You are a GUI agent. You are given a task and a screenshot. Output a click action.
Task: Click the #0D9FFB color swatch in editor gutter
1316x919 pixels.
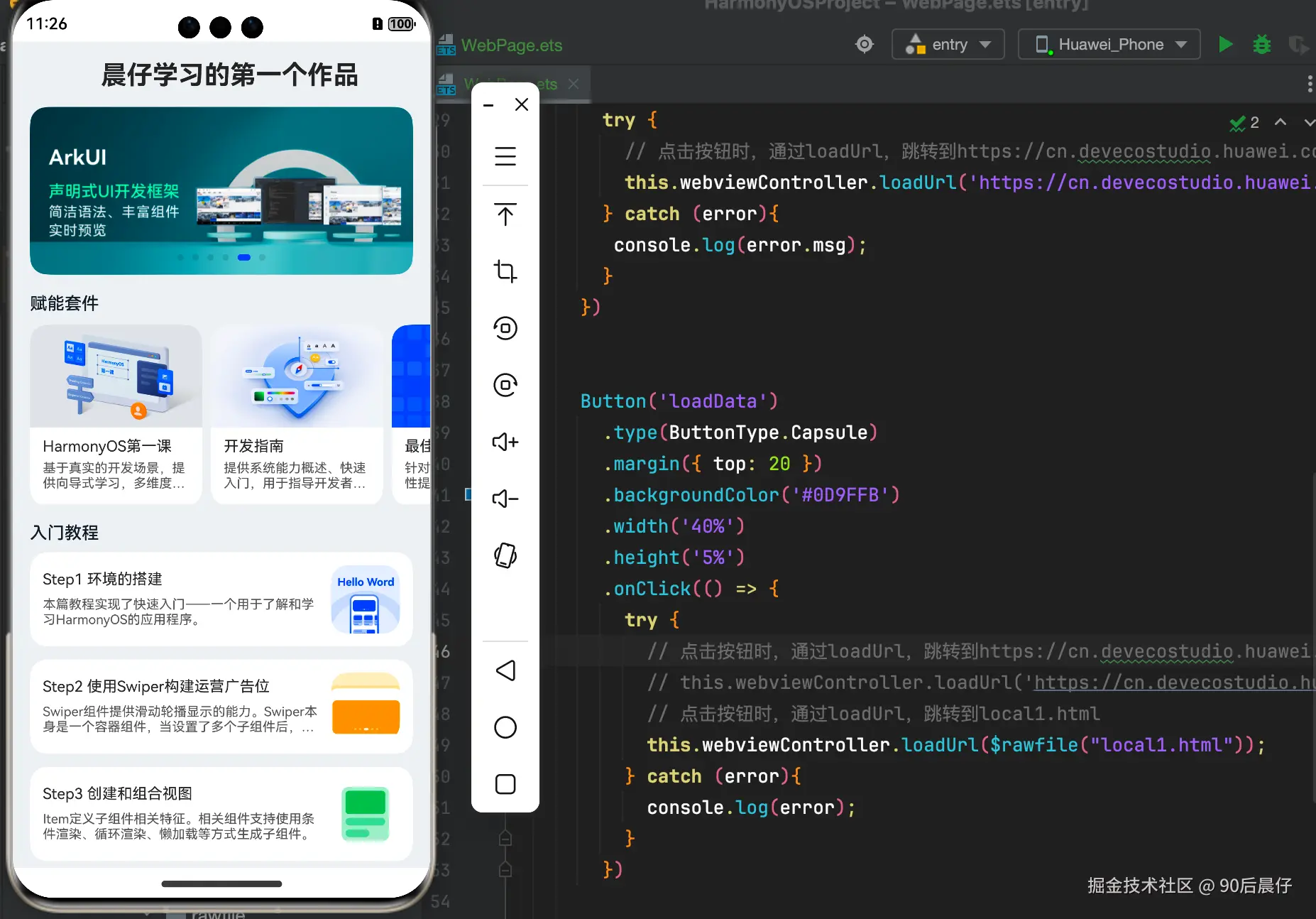tap(468, 494)
